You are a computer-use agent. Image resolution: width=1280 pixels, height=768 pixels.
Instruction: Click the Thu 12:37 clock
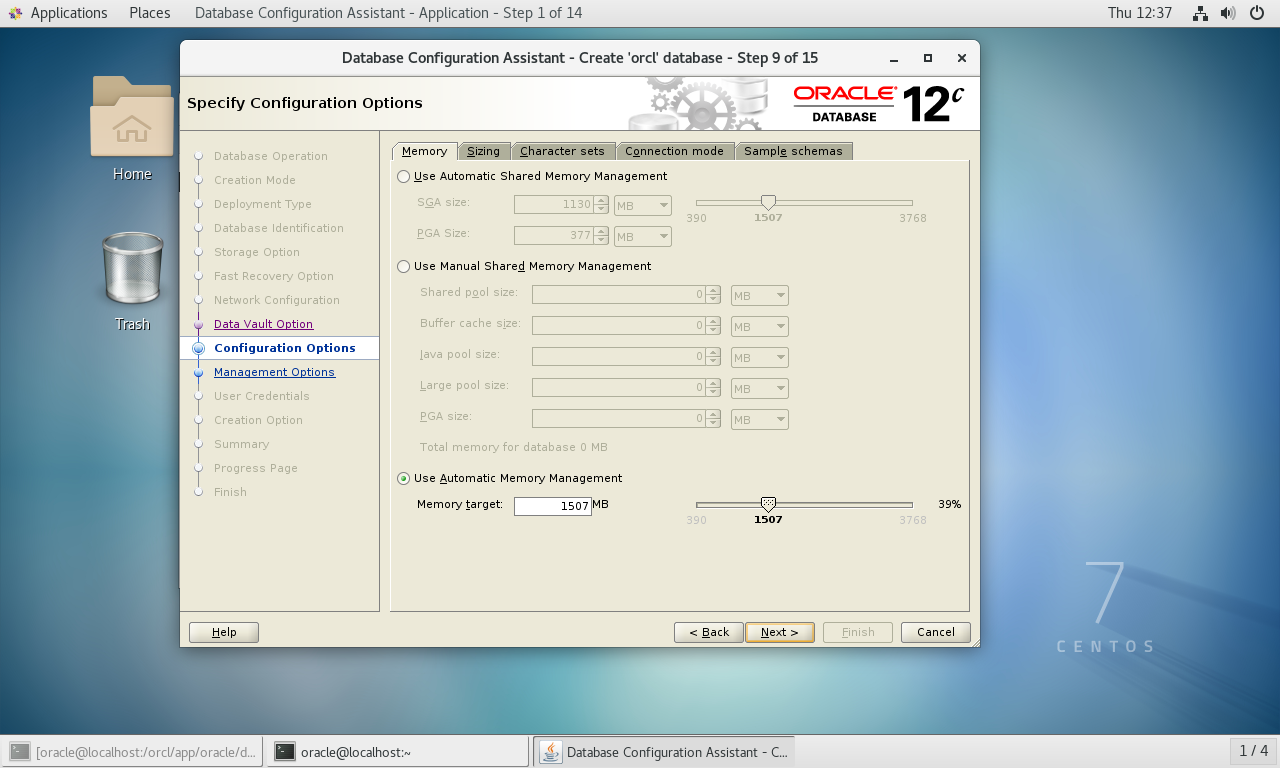tap(1139, 13)
